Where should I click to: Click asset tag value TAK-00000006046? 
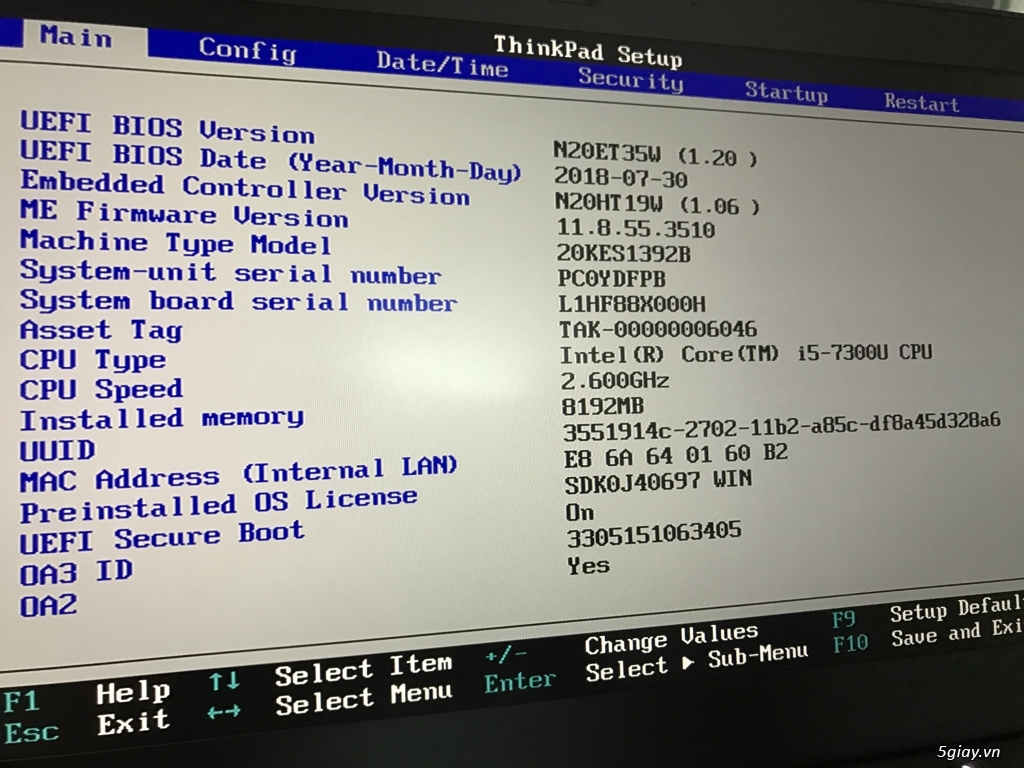point(658,329)
